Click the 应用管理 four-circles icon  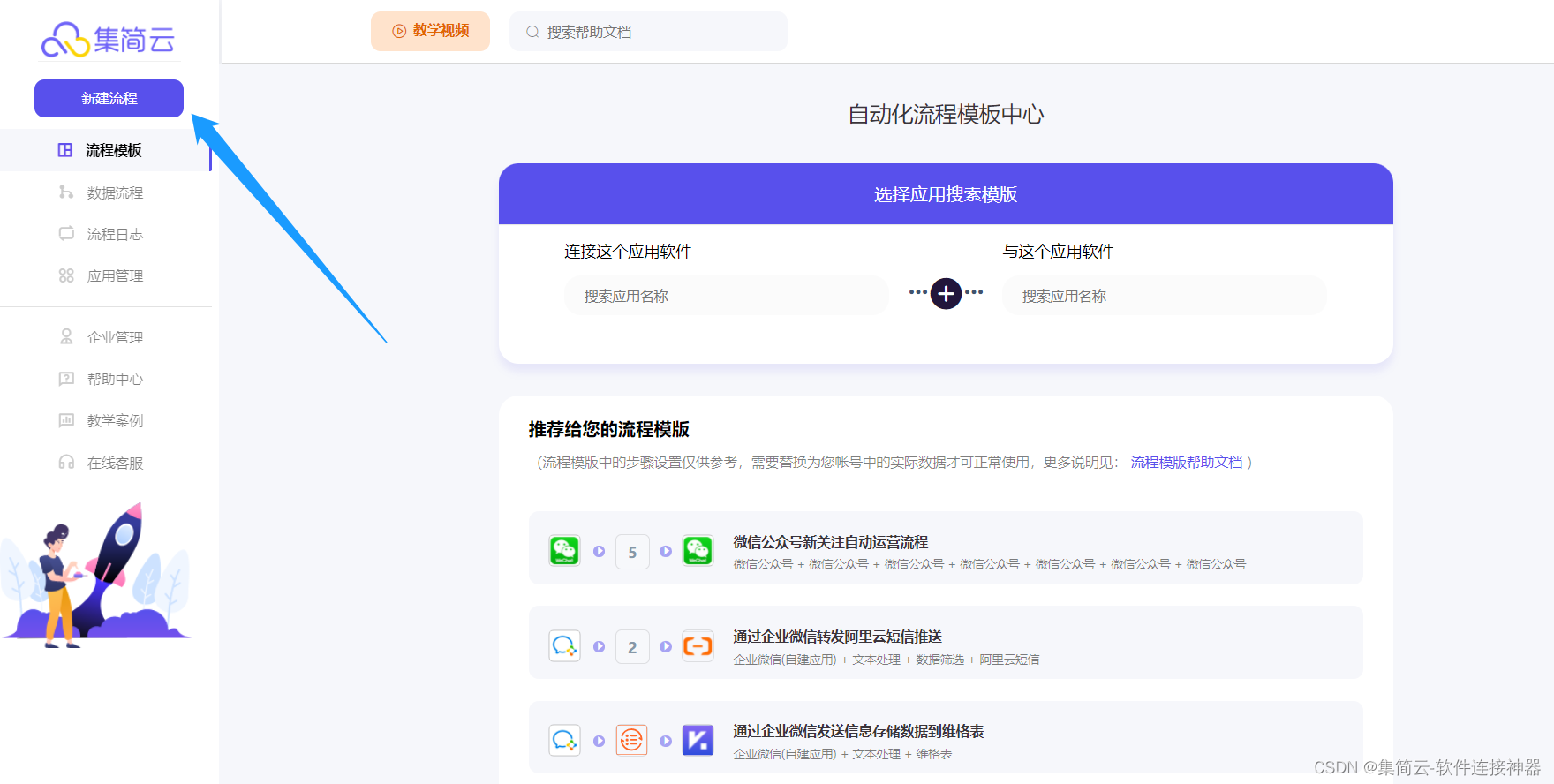(x=66, y=275)
